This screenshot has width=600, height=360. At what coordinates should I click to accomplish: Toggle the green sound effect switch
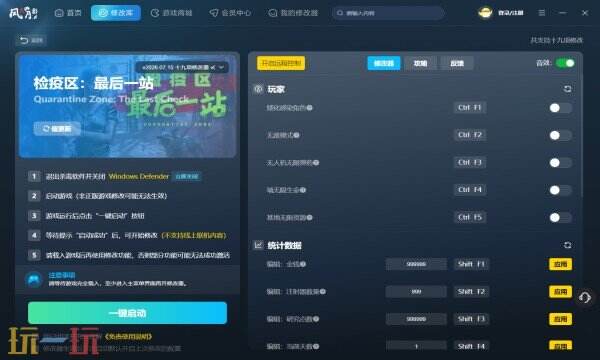click(565, 63)
